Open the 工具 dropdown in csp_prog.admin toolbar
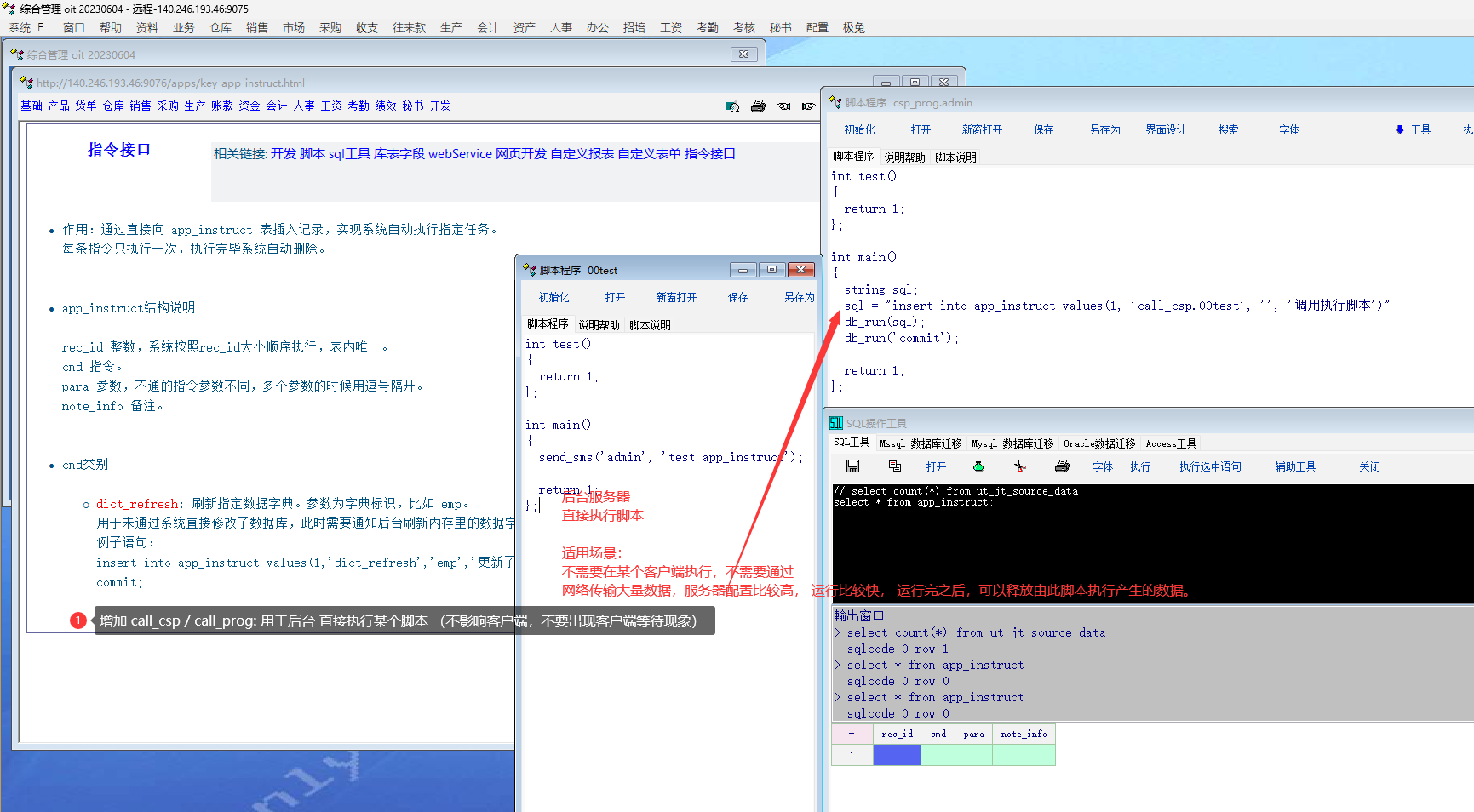1474x812 pixels. [x=1413, y=129]
